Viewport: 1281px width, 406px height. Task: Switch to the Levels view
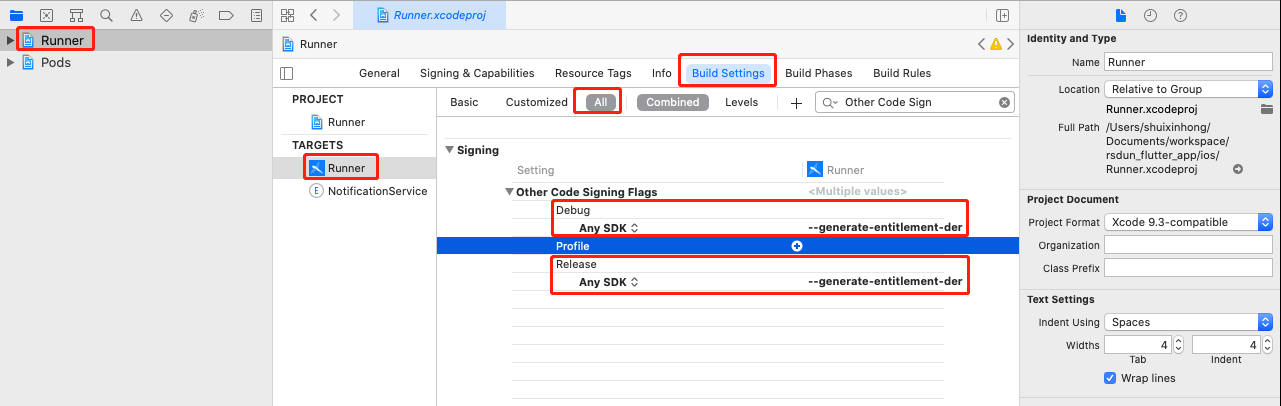pyautogui.click(x=741, y=102)
